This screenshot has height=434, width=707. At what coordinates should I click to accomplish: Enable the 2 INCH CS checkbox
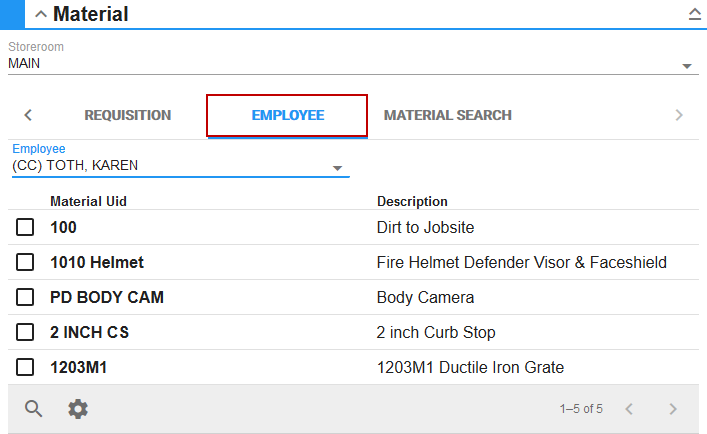click(x=25, y=333)
